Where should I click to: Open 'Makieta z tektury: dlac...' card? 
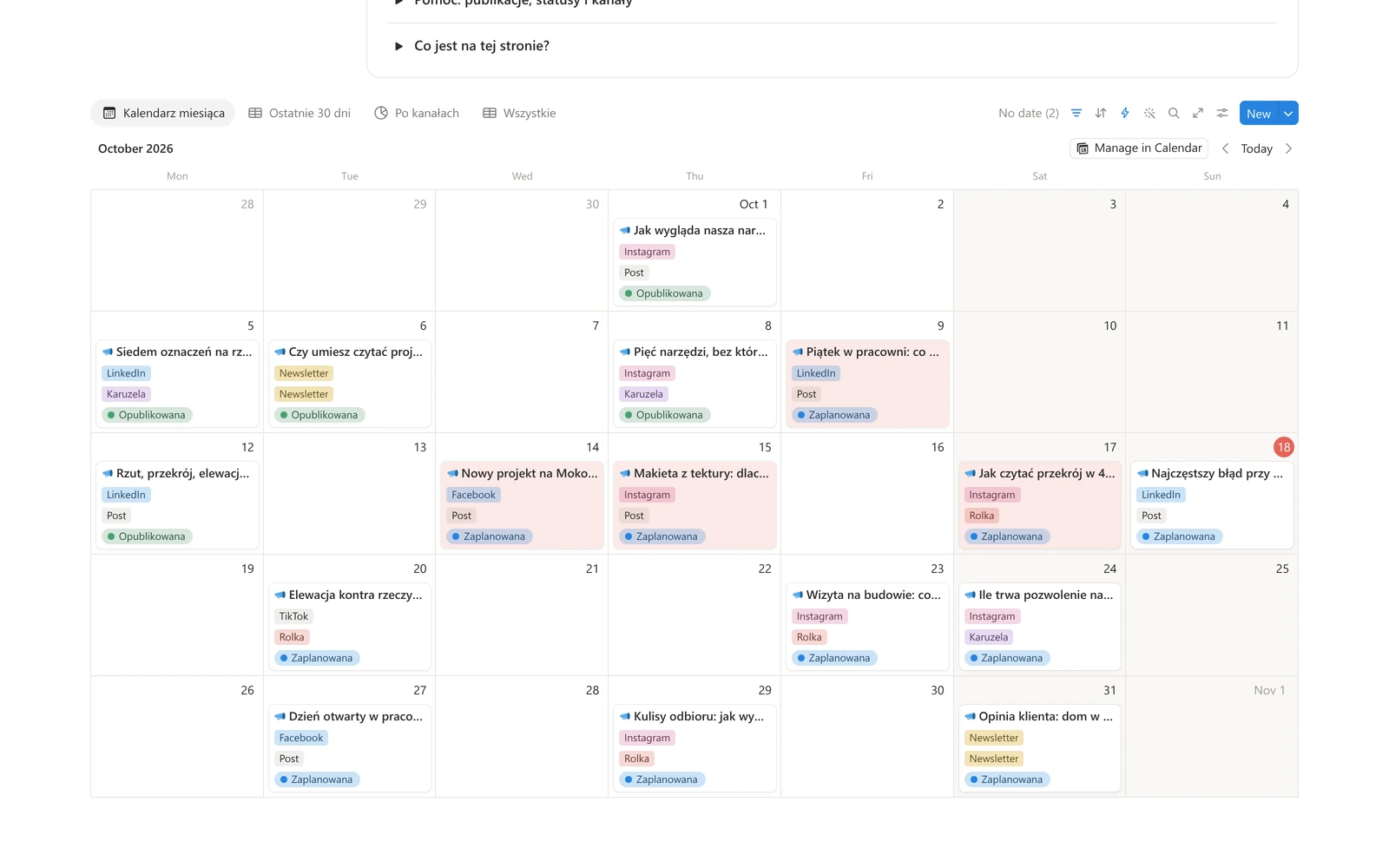[x=694, y=505]
